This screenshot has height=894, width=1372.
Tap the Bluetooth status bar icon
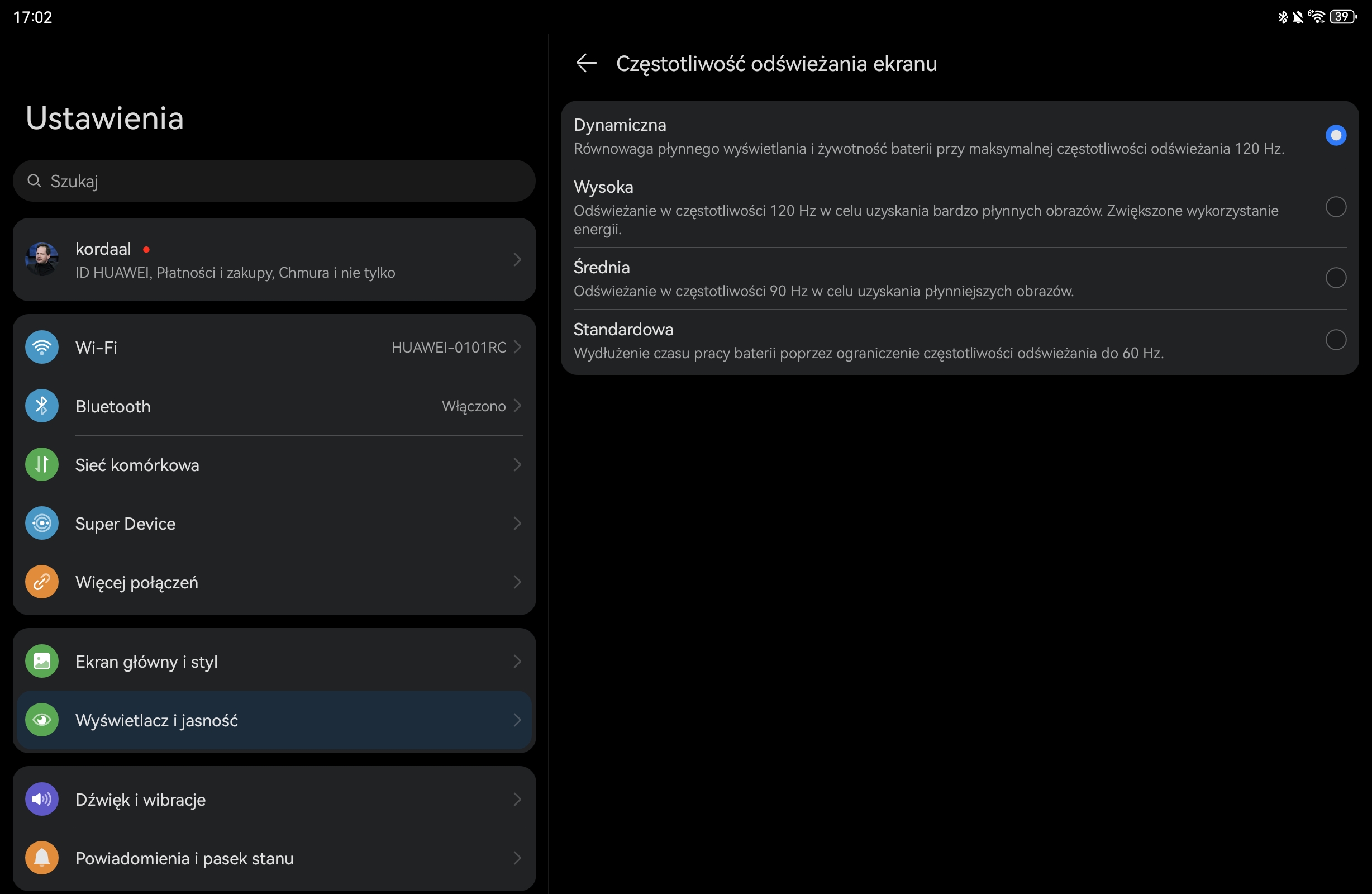(x=1283, y=17)
